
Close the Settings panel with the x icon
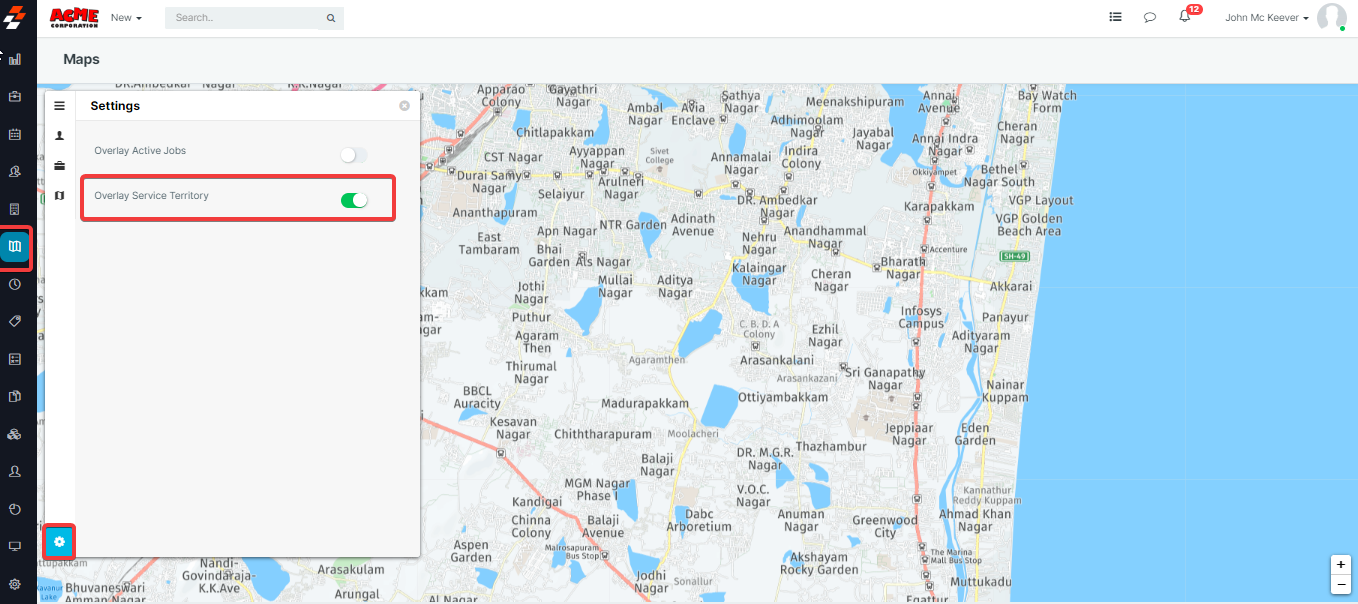[404, 105]
